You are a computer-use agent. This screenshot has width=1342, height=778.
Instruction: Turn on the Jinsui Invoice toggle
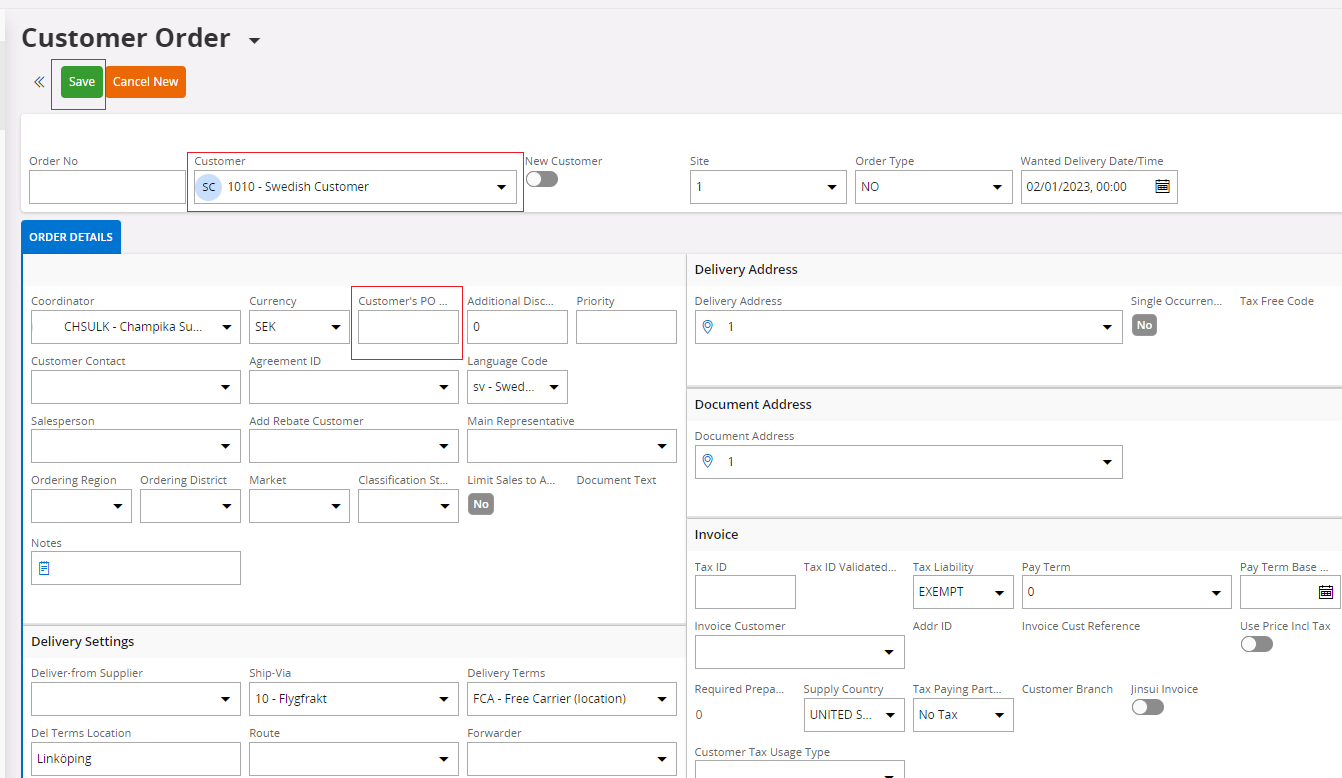(1147, 707)
